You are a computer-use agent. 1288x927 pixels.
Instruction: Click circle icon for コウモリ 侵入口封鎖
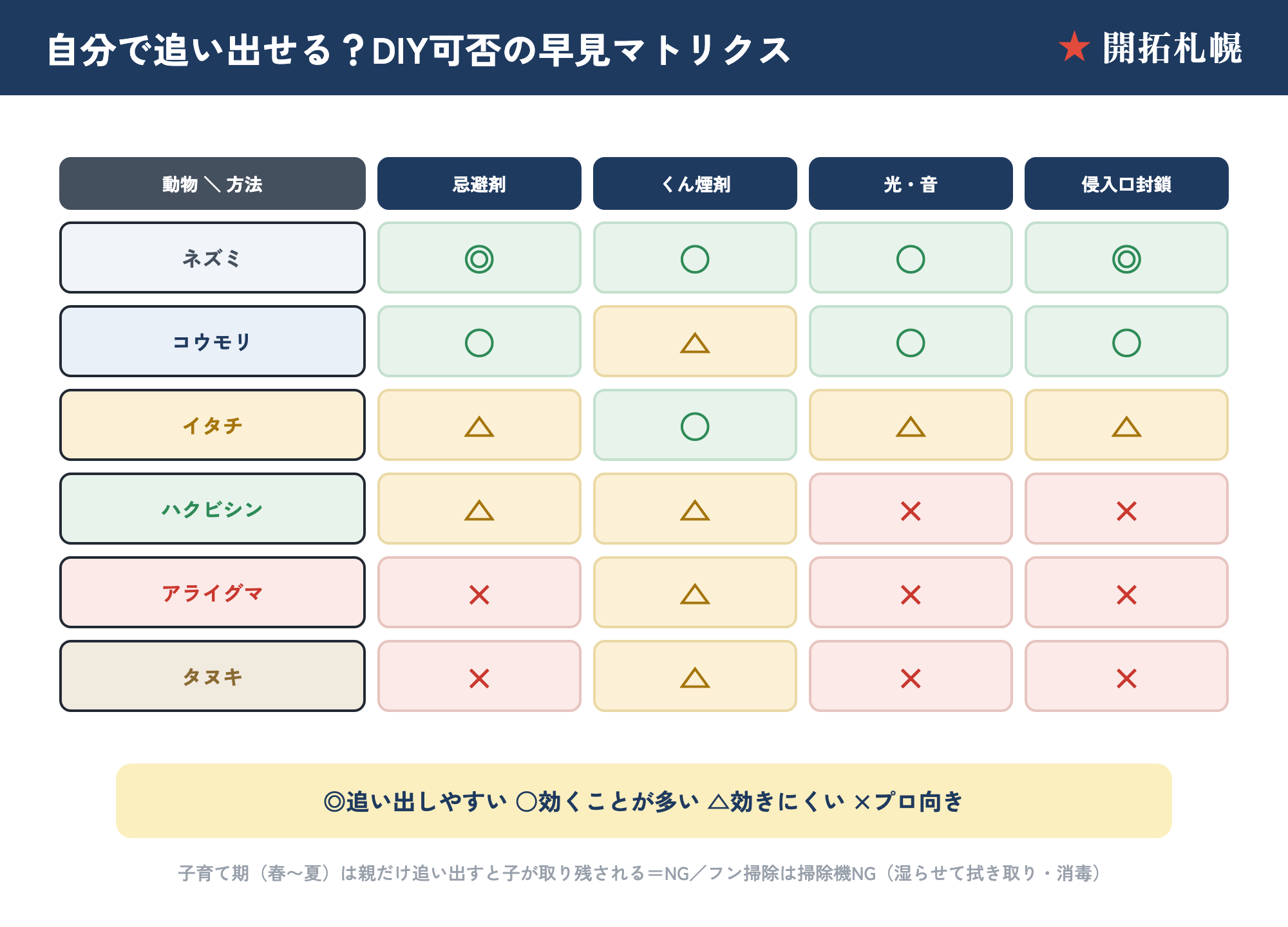pyautogui.click(x=1126, y=343)
